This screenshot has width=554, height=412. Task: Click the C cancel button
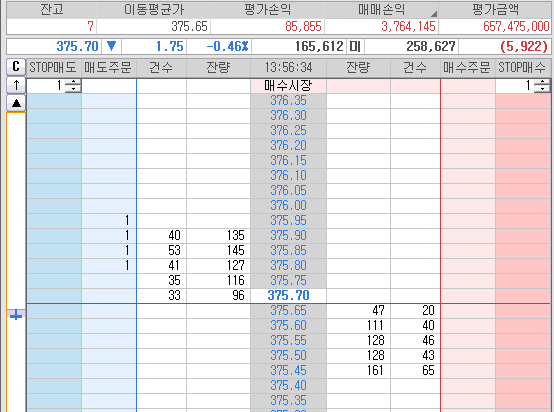(x=16, y=67)
